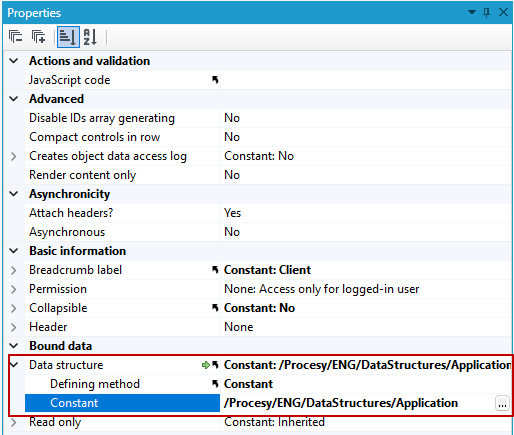Collapse the Actions and validation category
Viewport: 514px width, 435px height.
(14, 61)
